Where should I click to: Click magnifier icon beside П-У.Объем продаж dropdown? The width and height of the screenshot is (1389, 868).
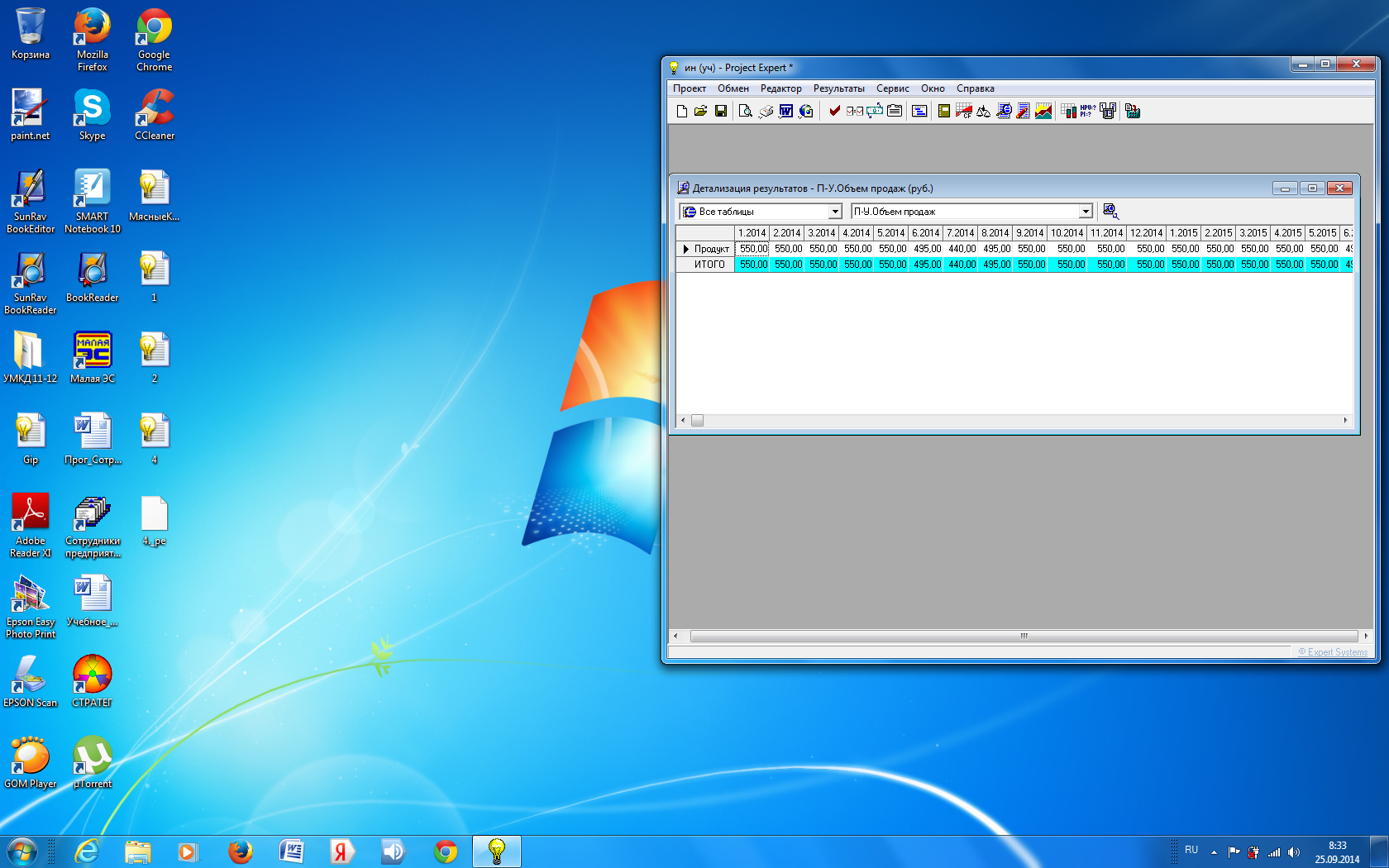1110,211
